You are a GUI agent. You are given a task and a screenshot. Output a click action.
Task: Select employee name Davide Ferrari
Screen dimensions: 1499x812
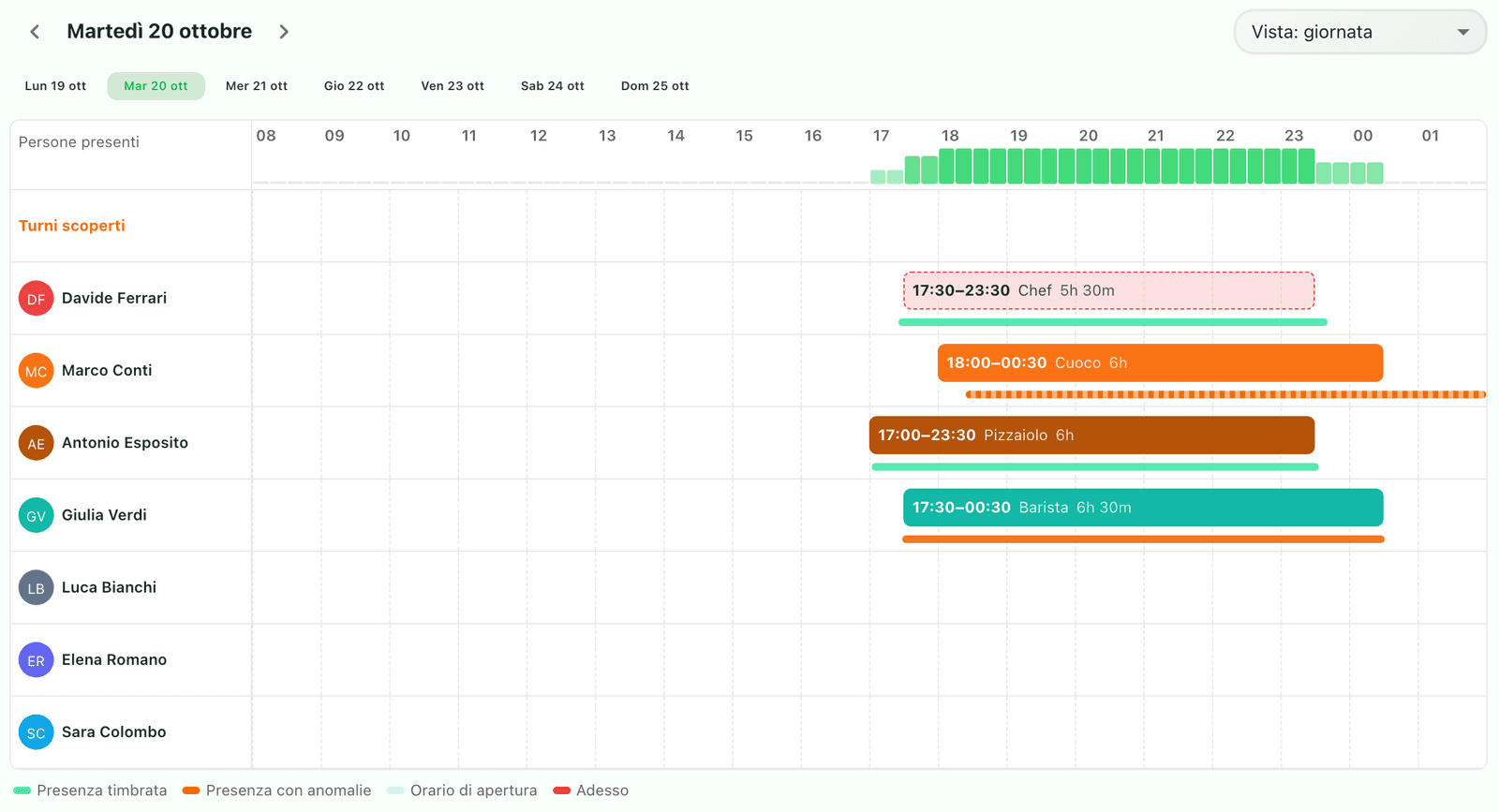point(114,298)
